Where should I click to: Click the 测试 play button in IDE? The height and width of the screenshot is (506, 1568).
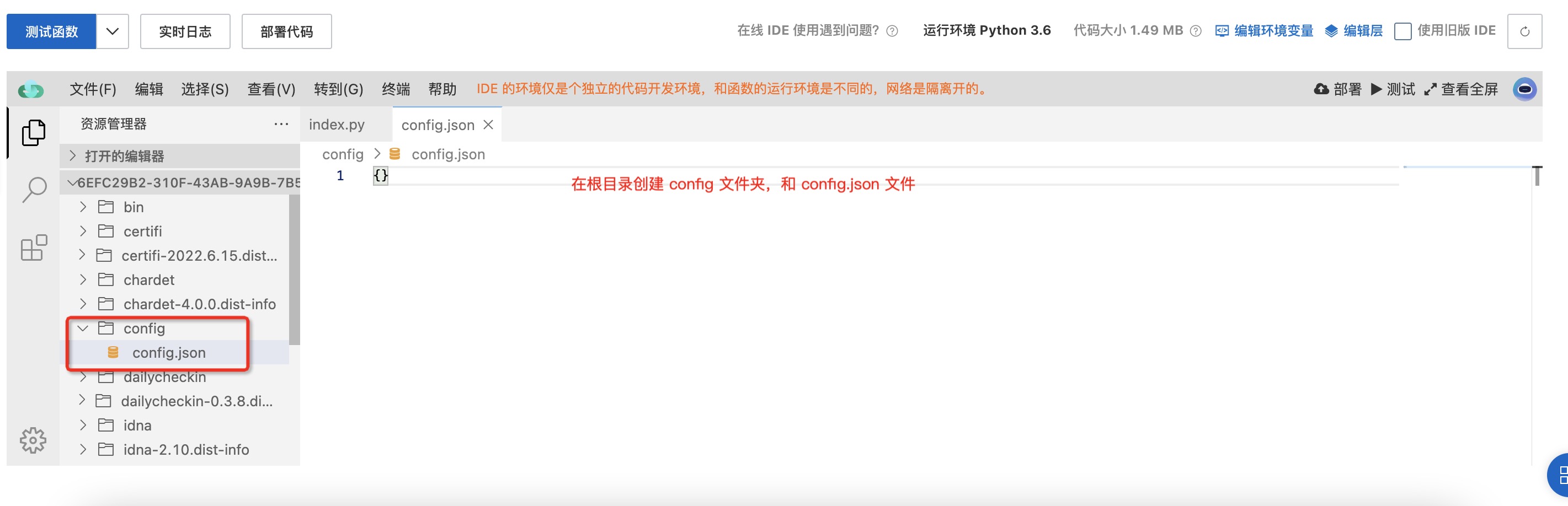point(1393,89)
